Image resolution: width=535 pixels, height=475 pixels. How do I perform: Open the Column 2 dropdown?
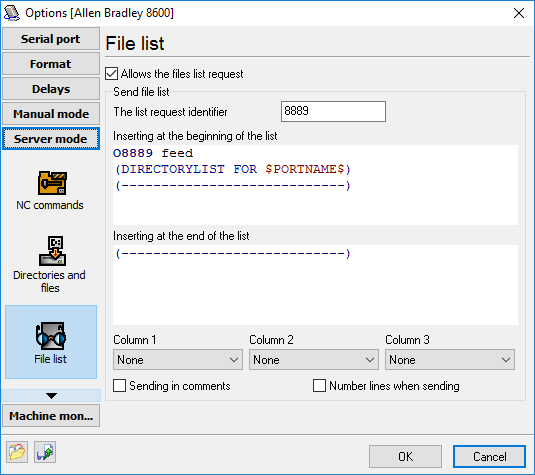314,360
